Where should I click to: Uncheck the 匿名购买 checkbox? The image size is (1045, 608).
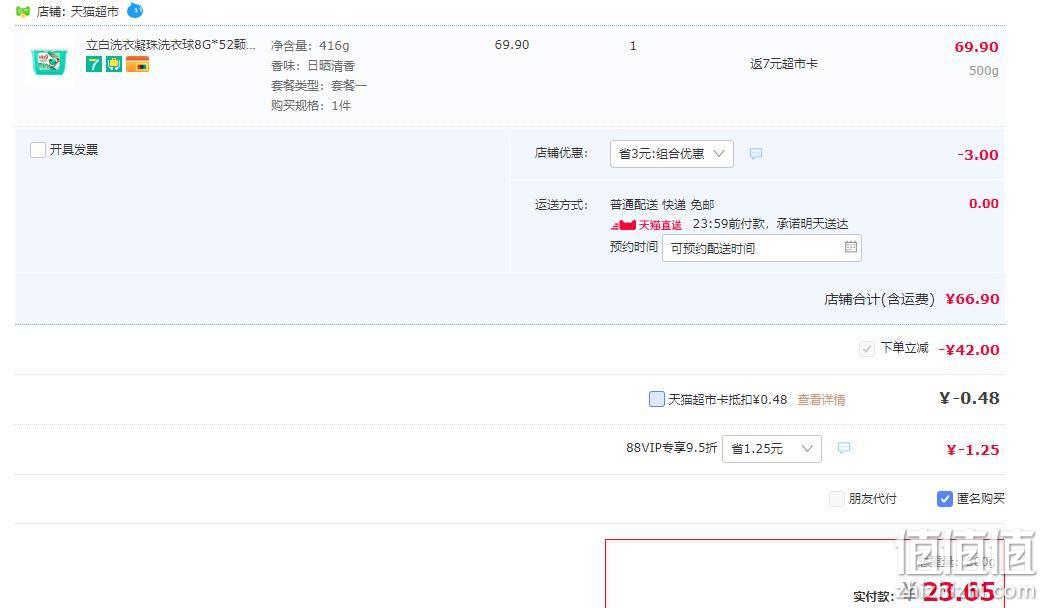(944, 499)
